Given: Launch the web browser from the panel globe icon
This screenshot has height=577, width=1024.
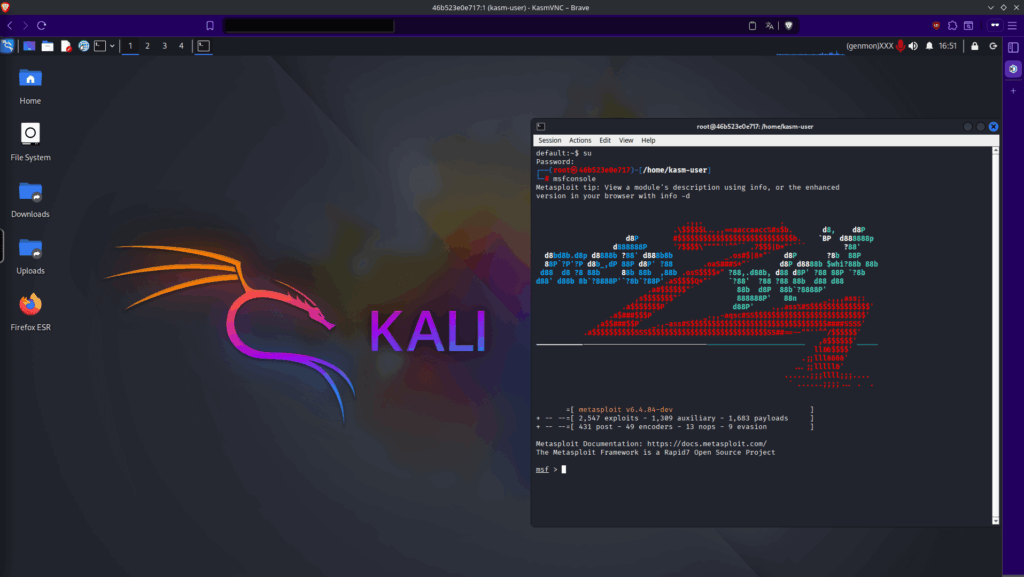Looking at the screenshot, I should point(82,46).
